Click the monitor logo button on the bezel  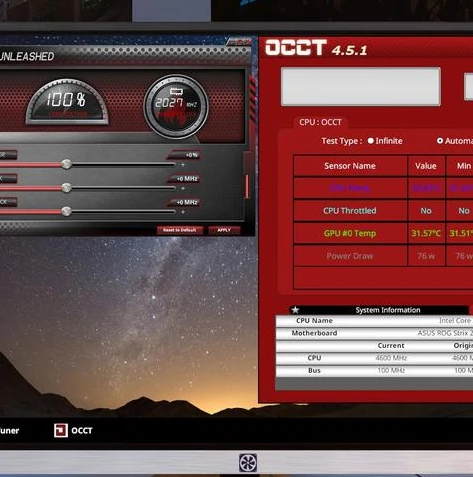point(248,463)
